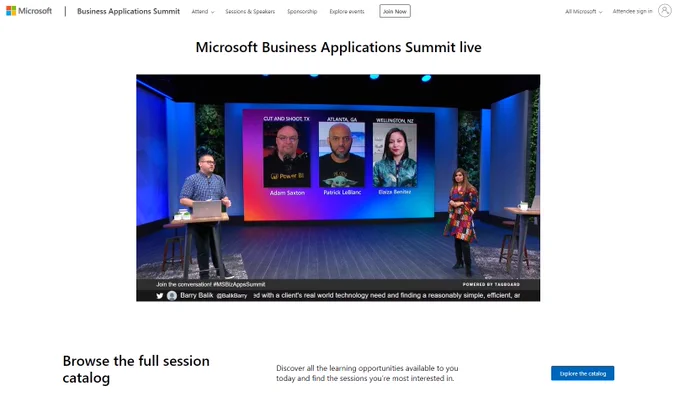Click the 'Browse the full session catalog' heading

click(x=136, y=369)
